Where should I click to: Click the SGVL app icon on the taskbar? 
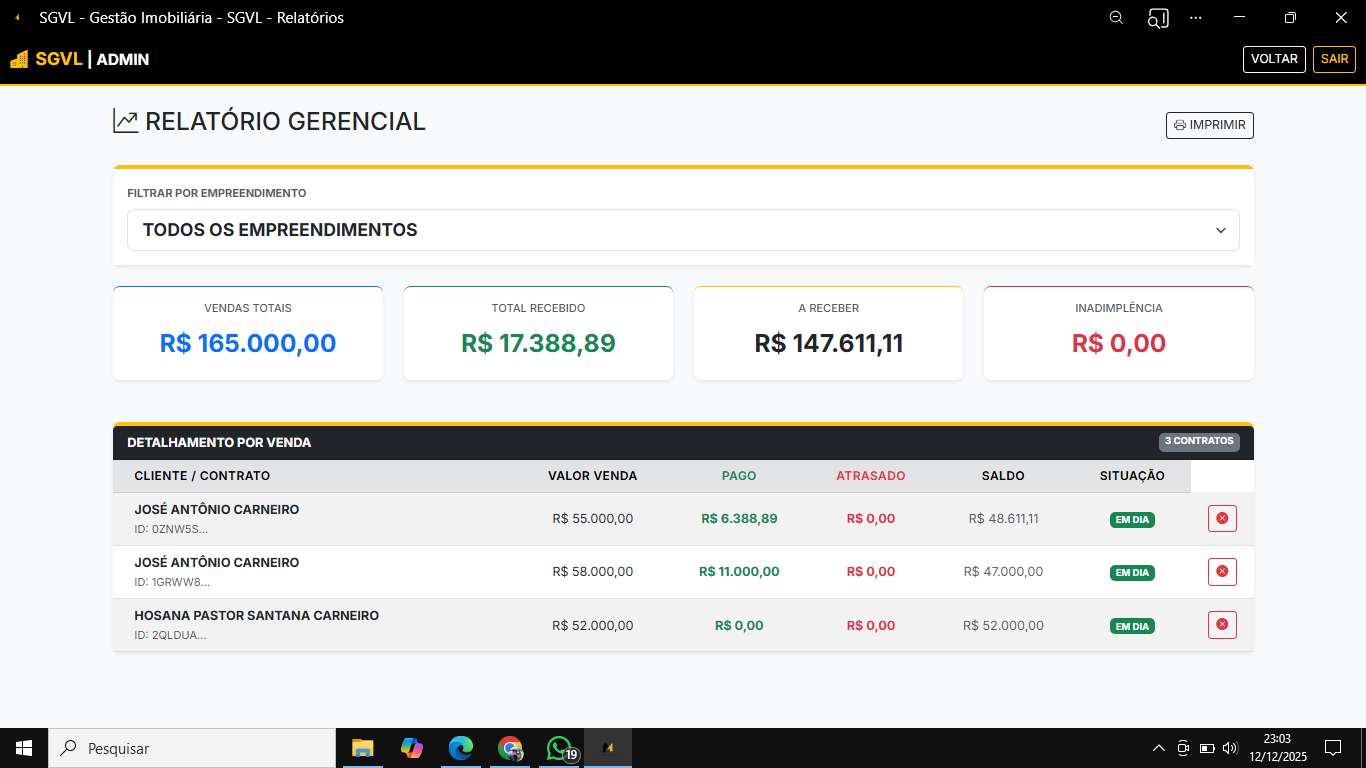(608, 747)
